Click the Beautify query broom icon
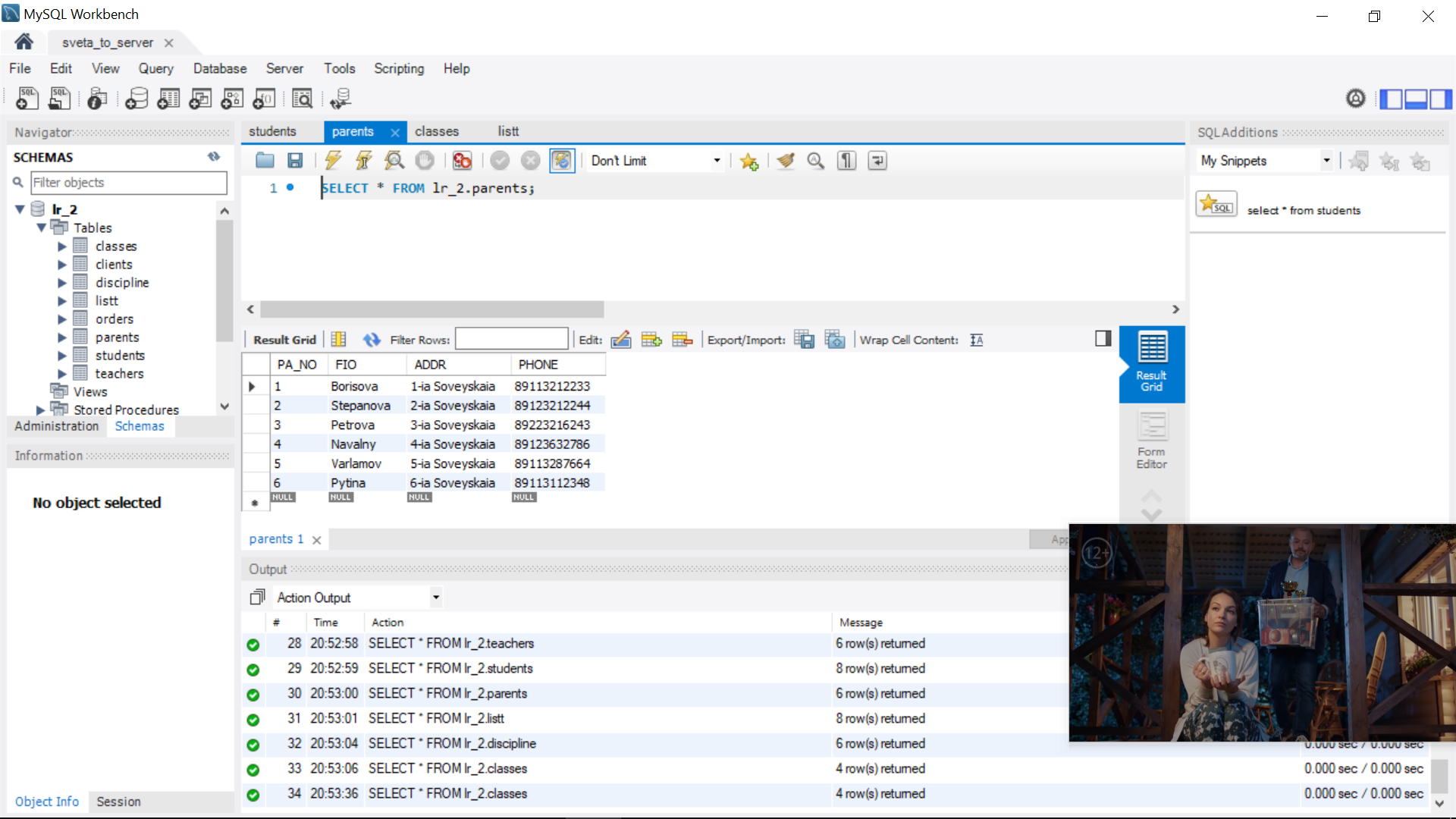This screenshot has height=819, width=1456. click(786, 161)
